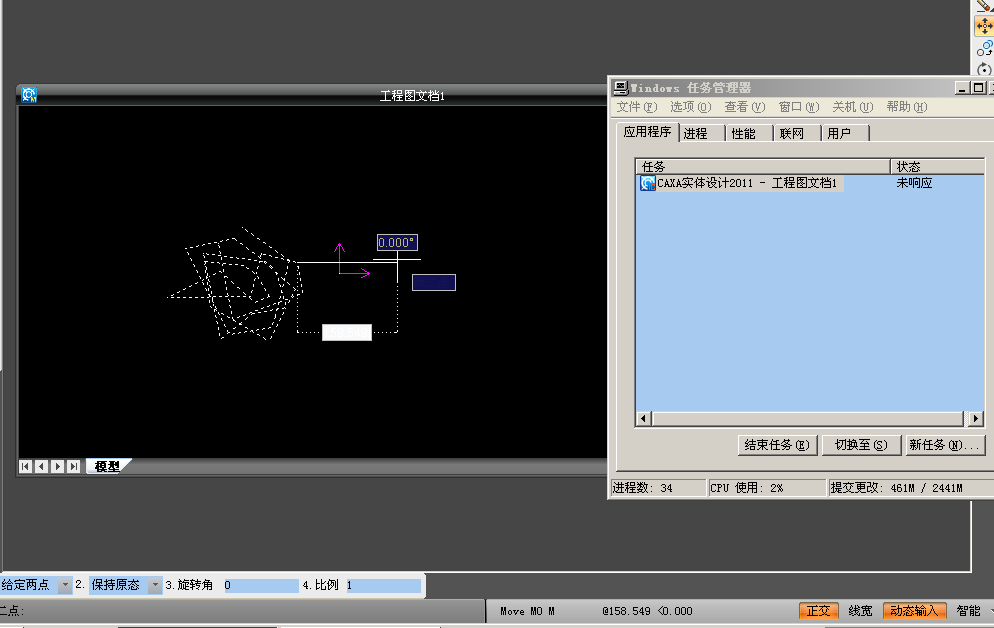Click 结束任务(E) button

coord(777,445)
